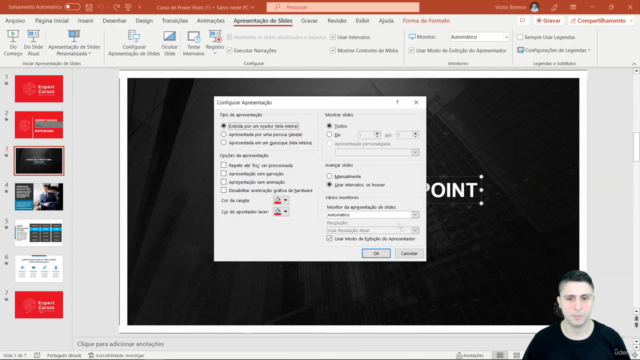Open Cor da caneta color dropdown
The width and height of the screenshot is (640, 360).
coord(285,200)
